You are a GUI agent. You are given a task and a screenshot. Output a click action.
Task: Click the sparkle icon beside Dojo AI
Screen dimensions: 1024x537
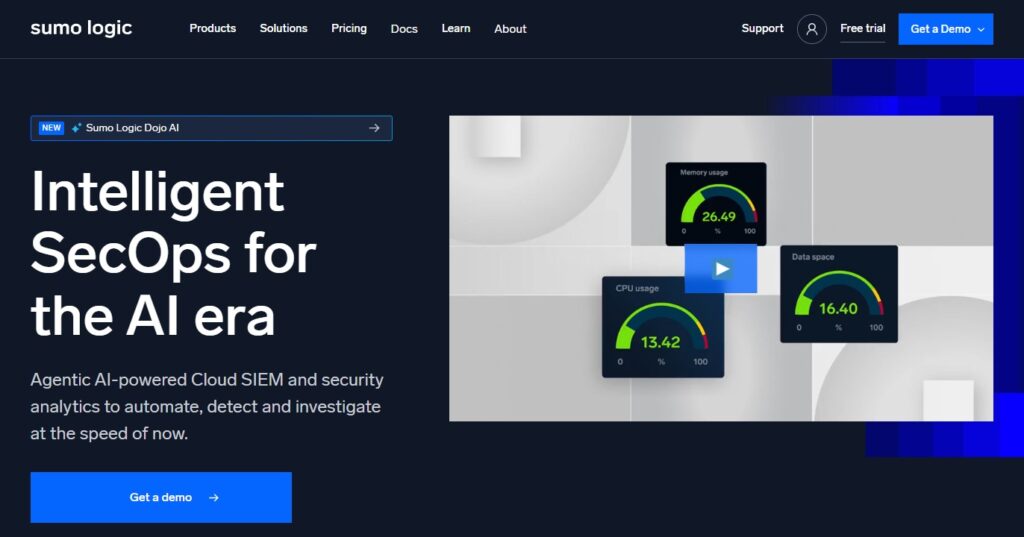[77, 128]
